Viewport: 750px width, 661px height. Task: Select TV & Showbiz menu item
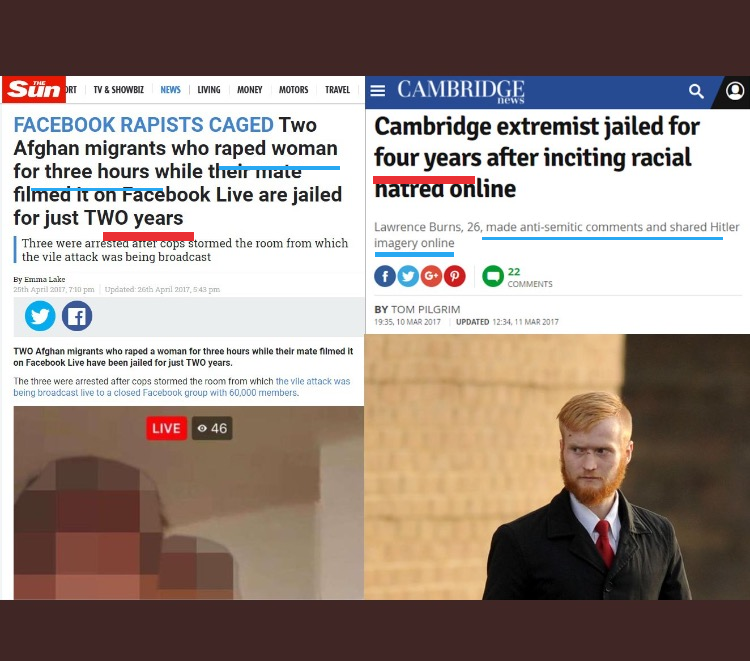[x=119, y=90]
